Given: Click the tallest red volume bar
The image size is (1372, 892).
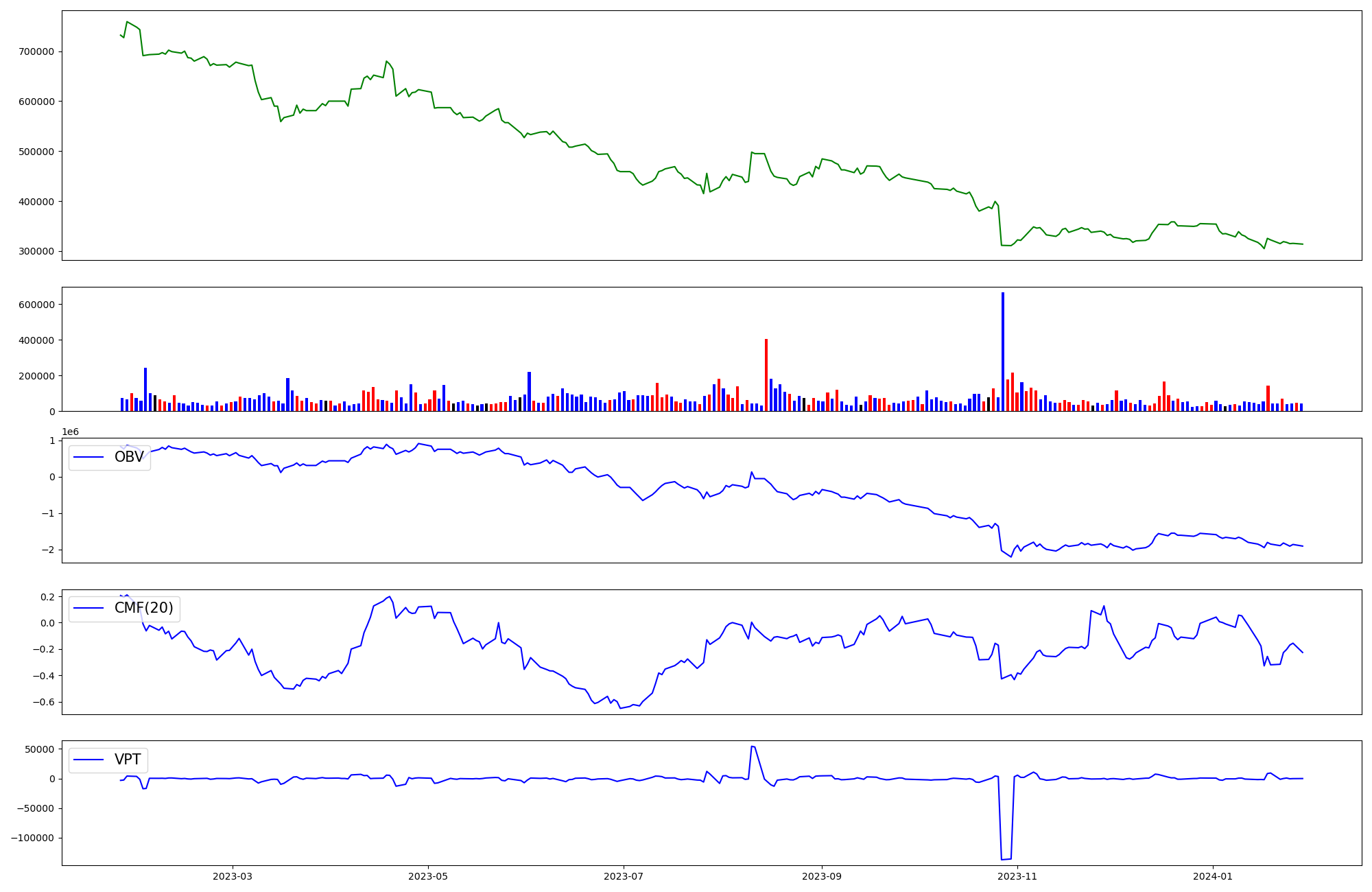Looking at the screenshot, I should 766,374.
